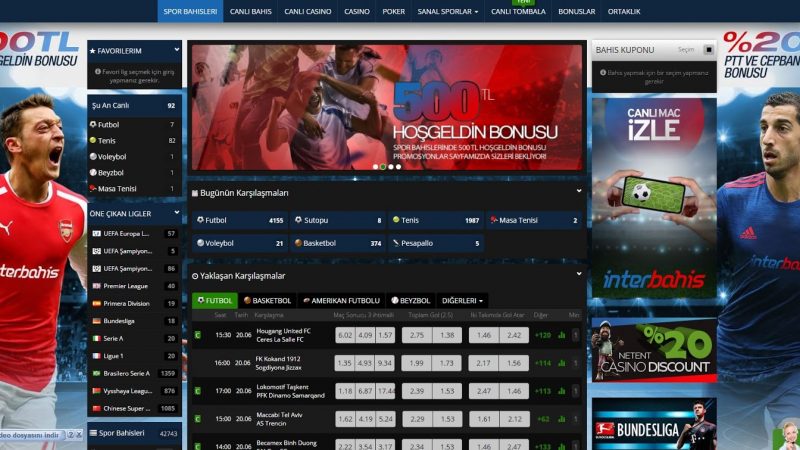Open Vysshaya League row with 876 matches
Screen dimensions: 800x450
click(134, 391)
